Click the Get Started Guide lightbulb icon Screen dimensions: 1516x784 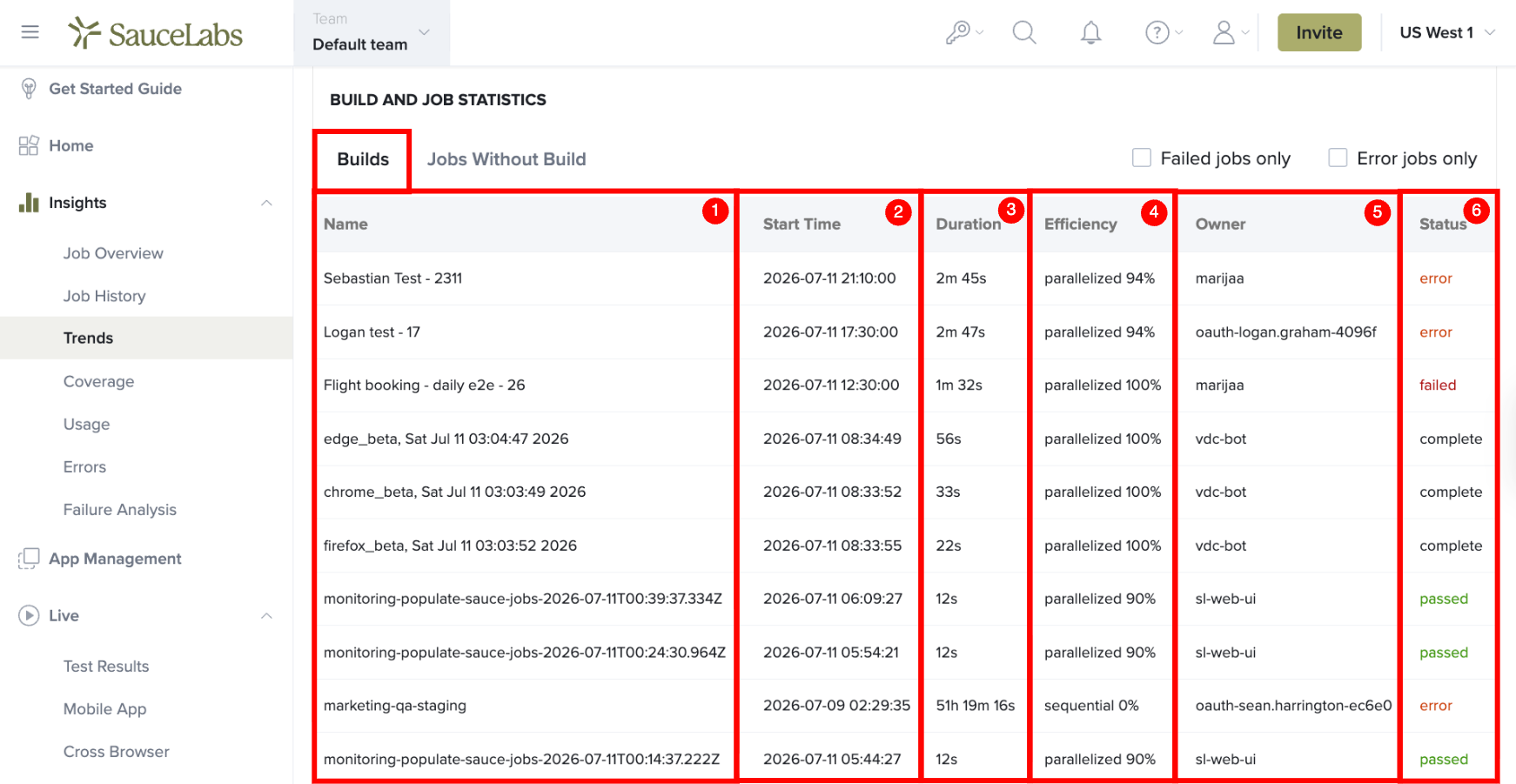click(x=29, y=89)
